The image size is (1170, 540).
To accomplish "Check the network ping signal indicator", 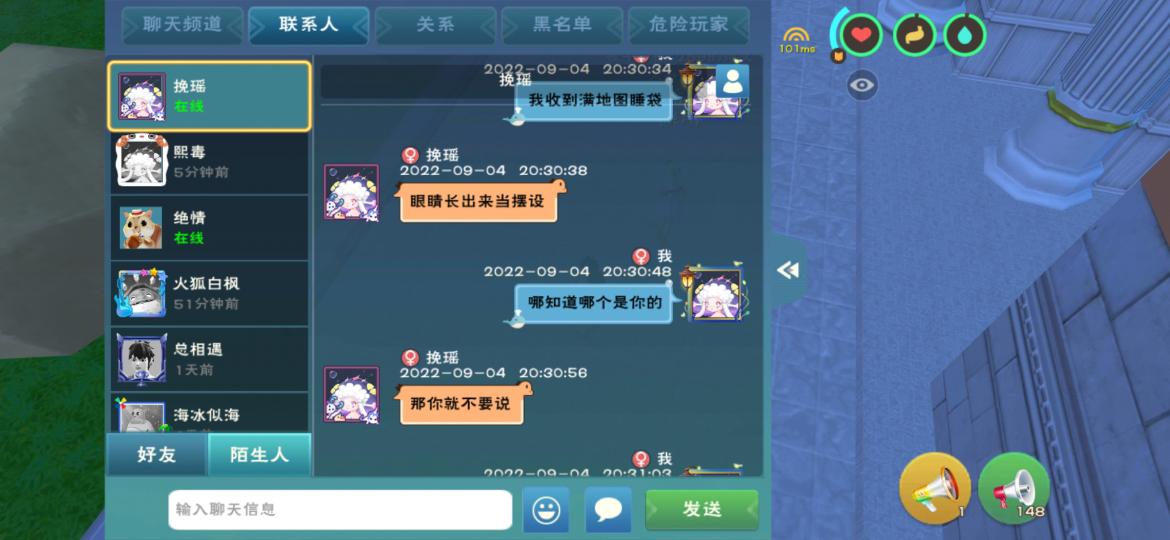I will click(x=797, y=40).
